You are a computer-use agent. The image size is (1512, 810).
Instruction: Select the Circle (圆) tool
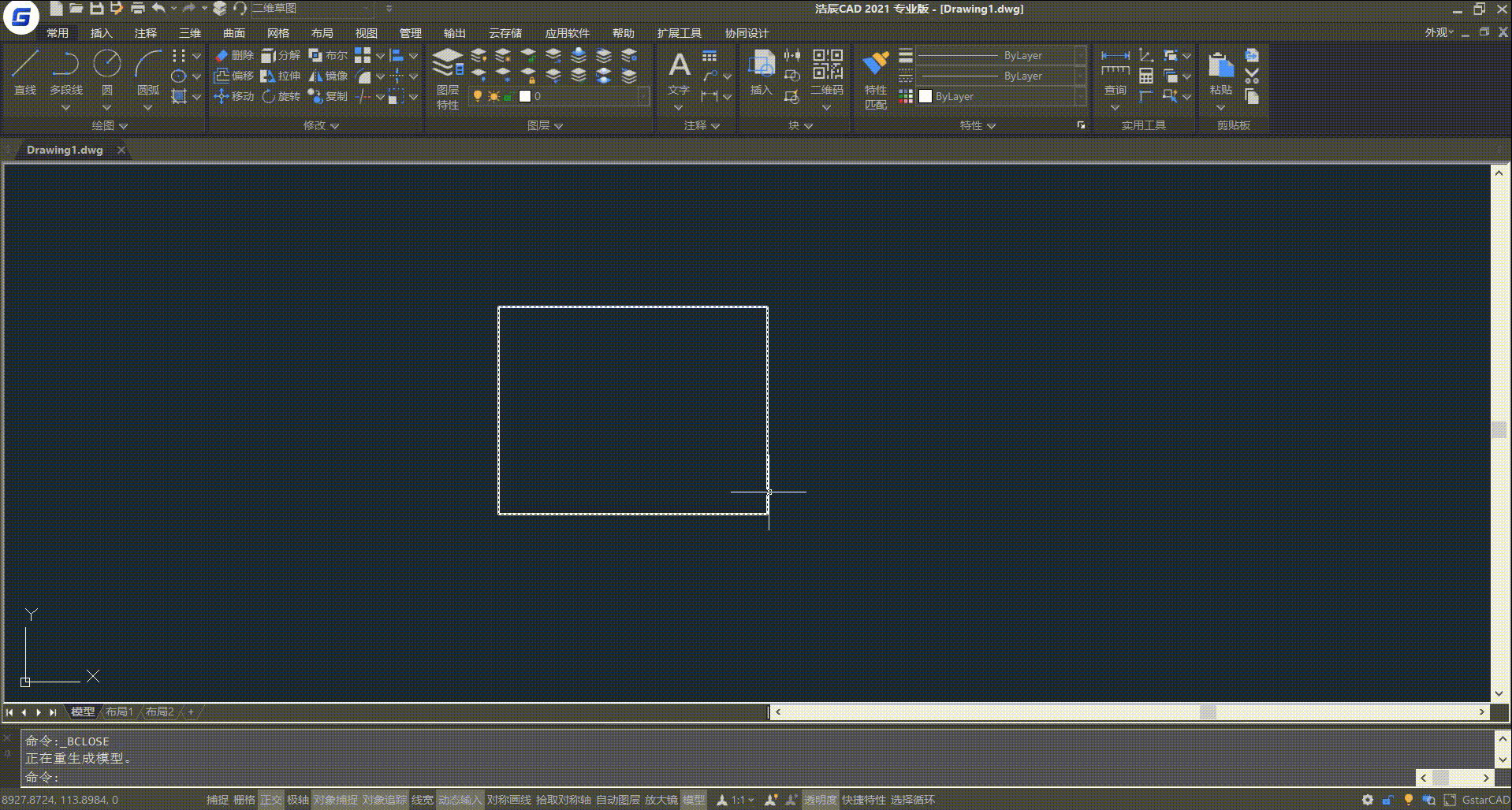pyautogui.click(x=107, y=72)
